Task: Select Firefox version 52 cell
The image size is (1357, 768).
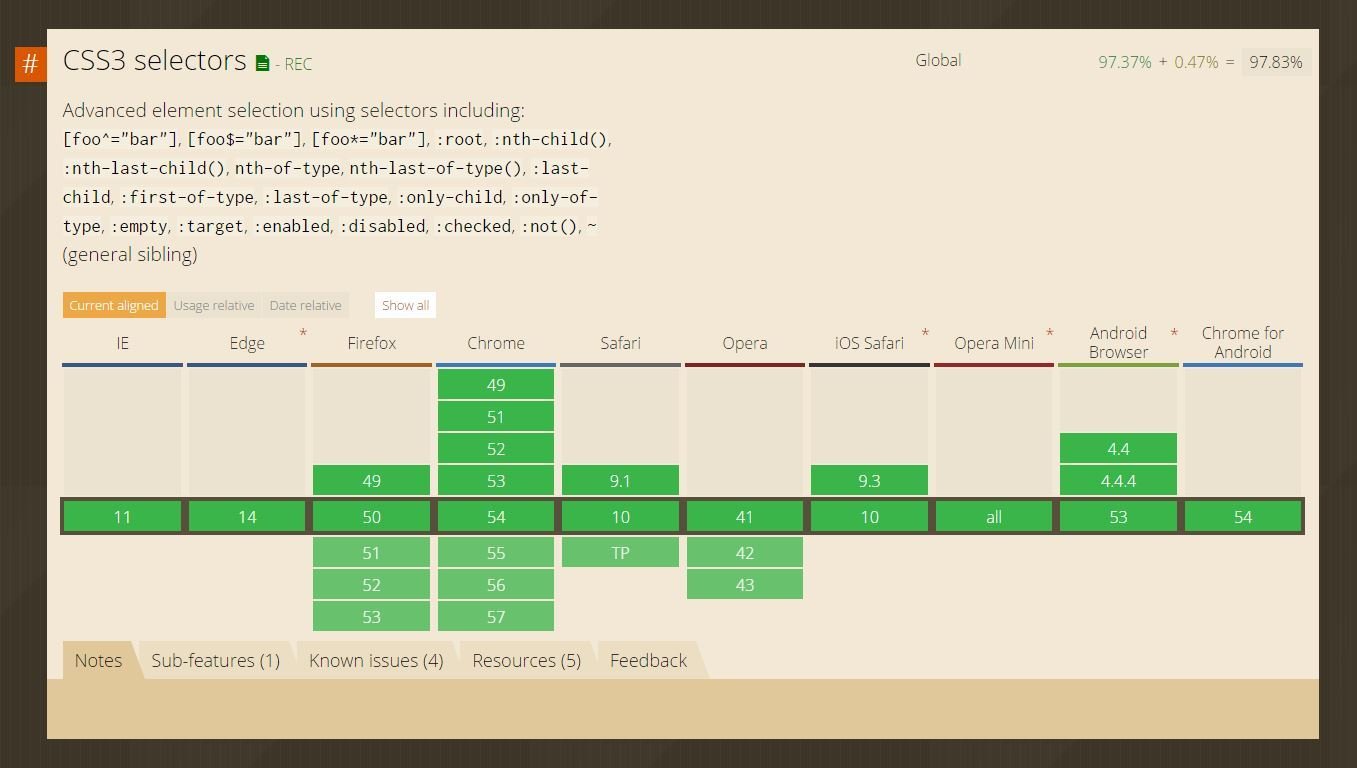Action: (371, 585)
